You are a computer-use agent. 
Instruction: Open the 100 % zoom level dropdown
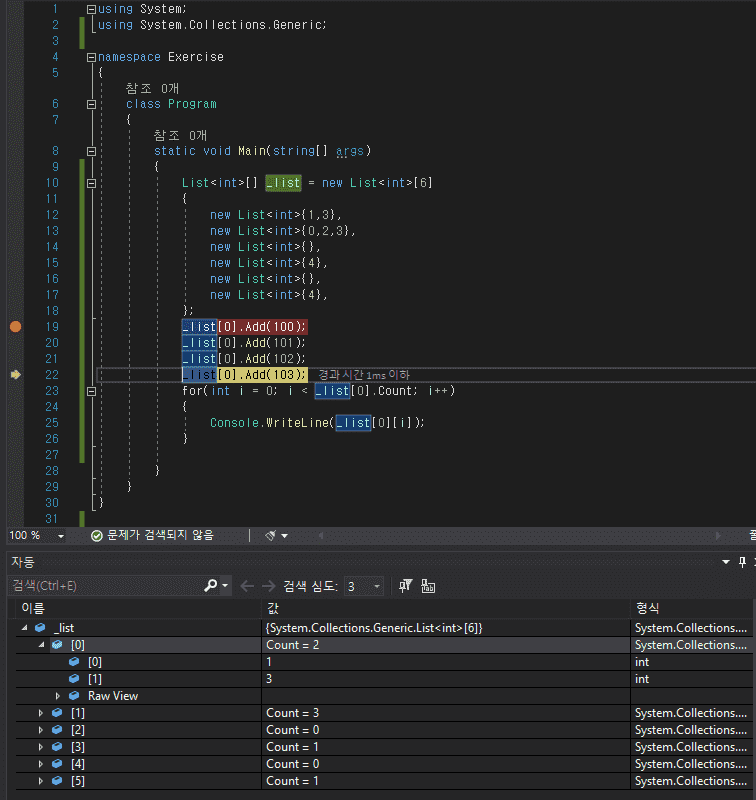tap(61, 536)
